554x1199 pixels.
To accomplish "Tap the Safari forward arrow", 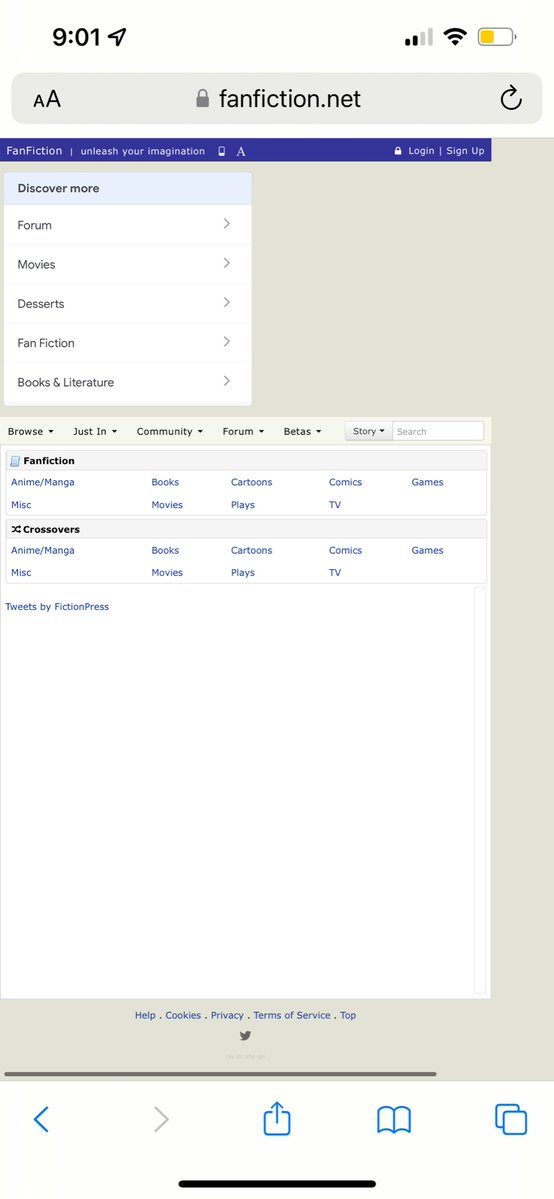I will [x=161, y=1119].
